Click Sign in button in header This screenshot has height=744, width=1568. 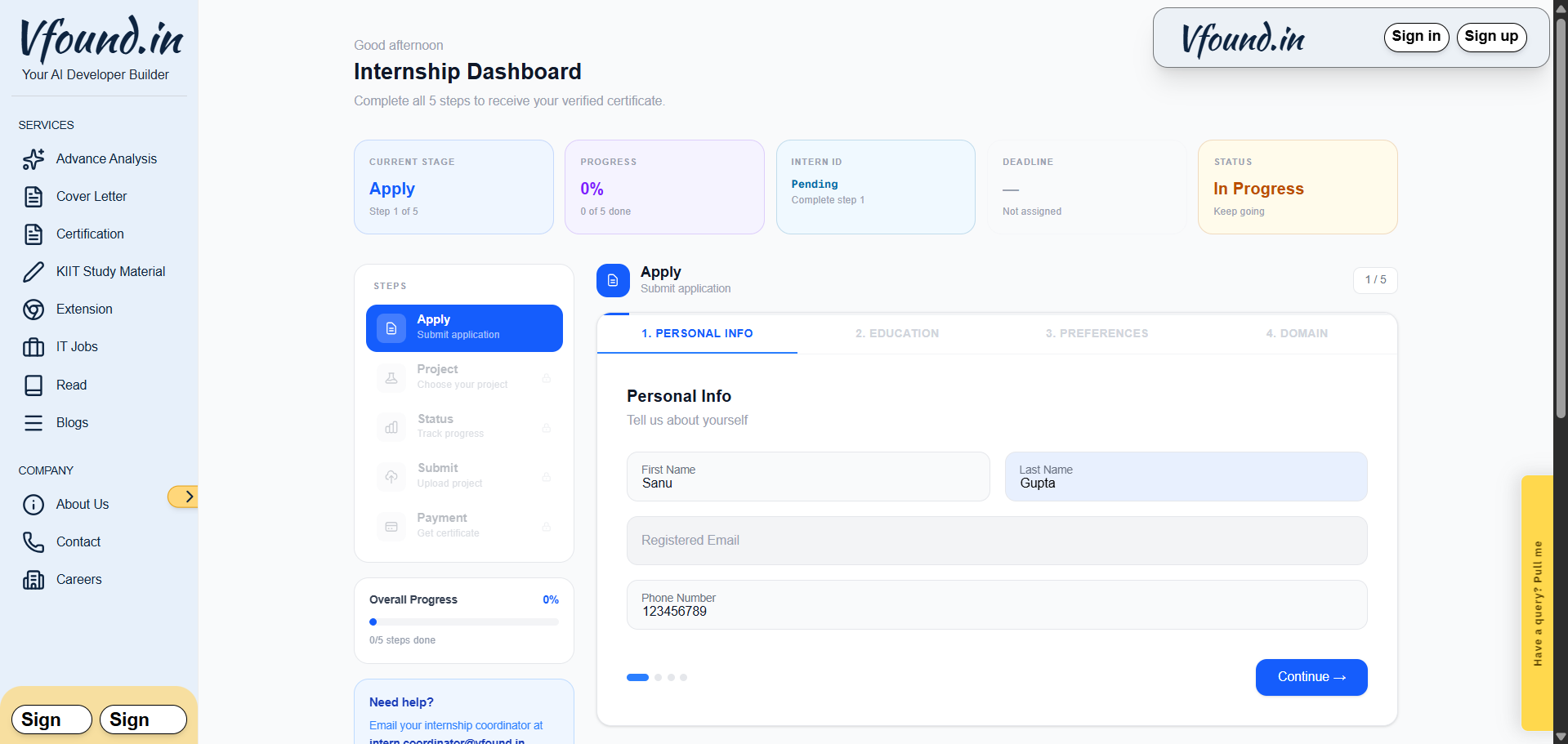(x=1416, y=37)
